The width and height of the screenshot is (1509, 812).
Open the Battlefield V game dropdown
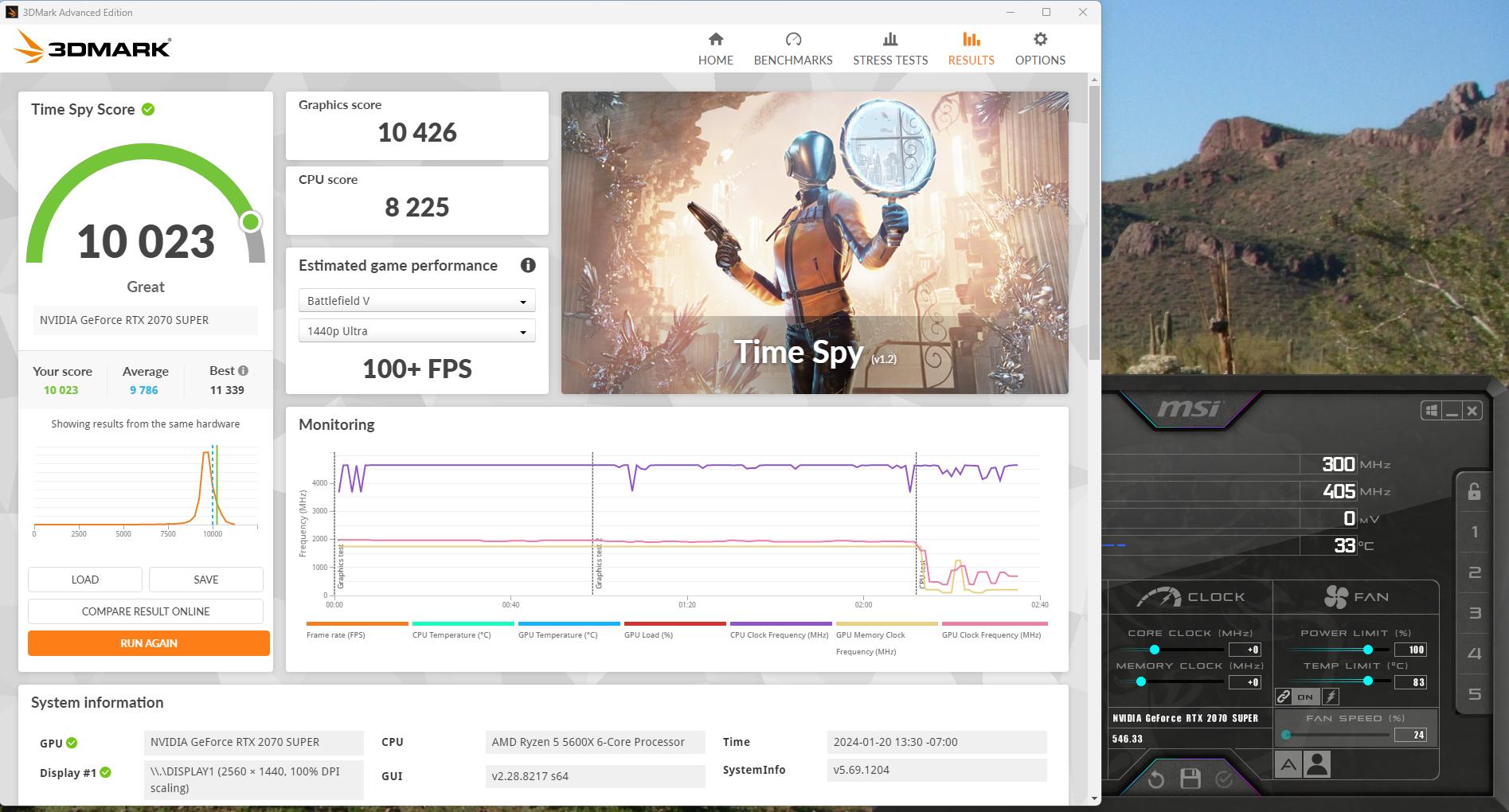[x=416, y=301]
